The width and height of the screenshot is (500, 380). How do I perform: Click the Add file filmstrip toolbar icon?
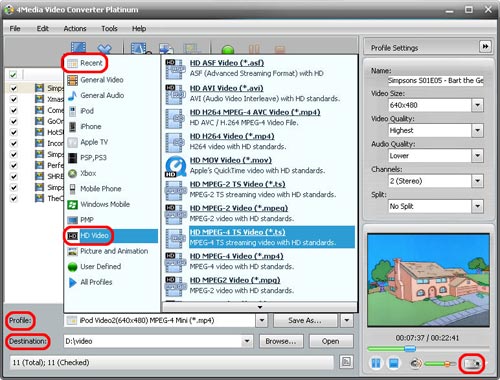[79, 48]
